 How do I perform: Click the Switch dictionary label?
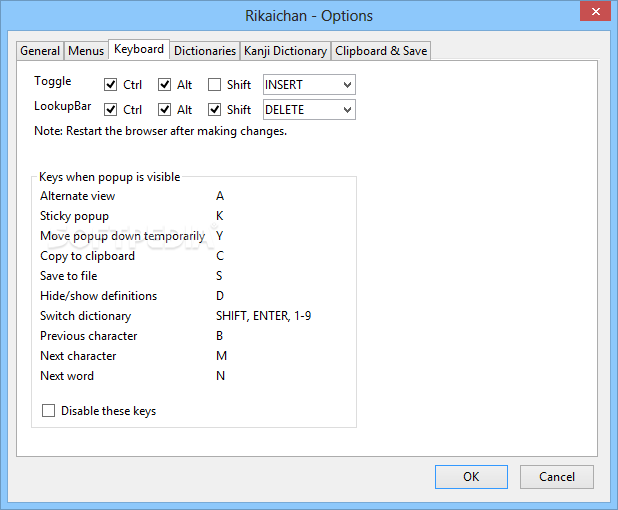point(86,316)
